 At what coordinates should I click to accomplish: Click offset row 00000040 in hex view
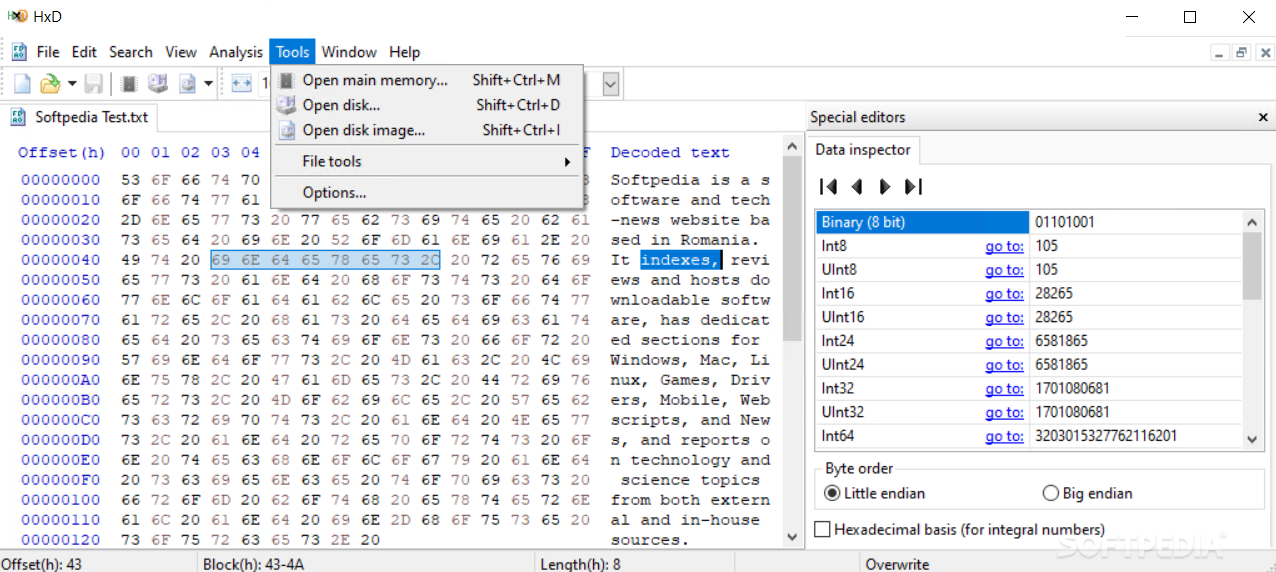click(x=61, y=260)
